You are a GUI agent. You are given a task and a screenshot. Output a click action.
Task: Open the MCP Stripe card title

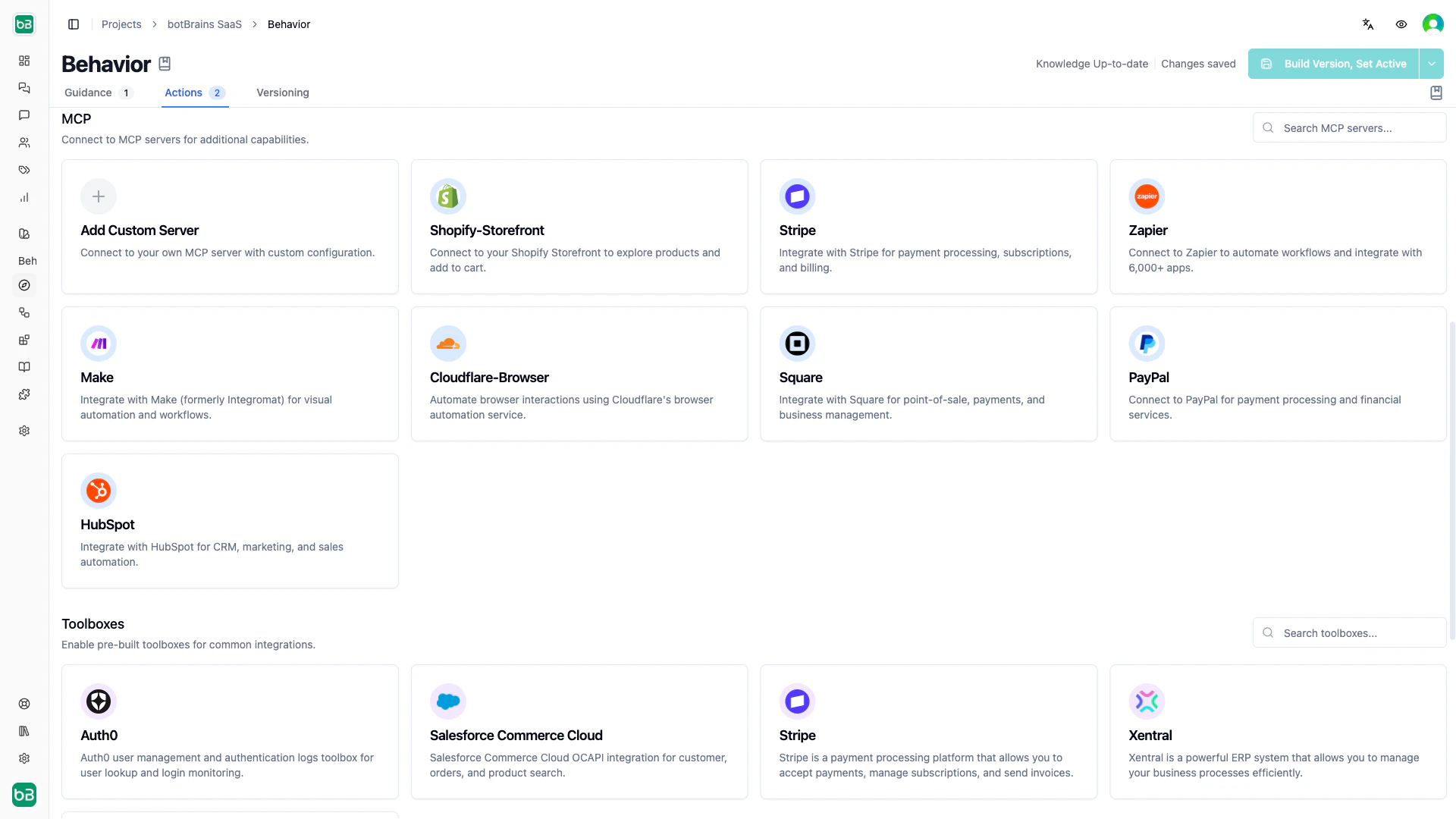click(x=797, y=231)
